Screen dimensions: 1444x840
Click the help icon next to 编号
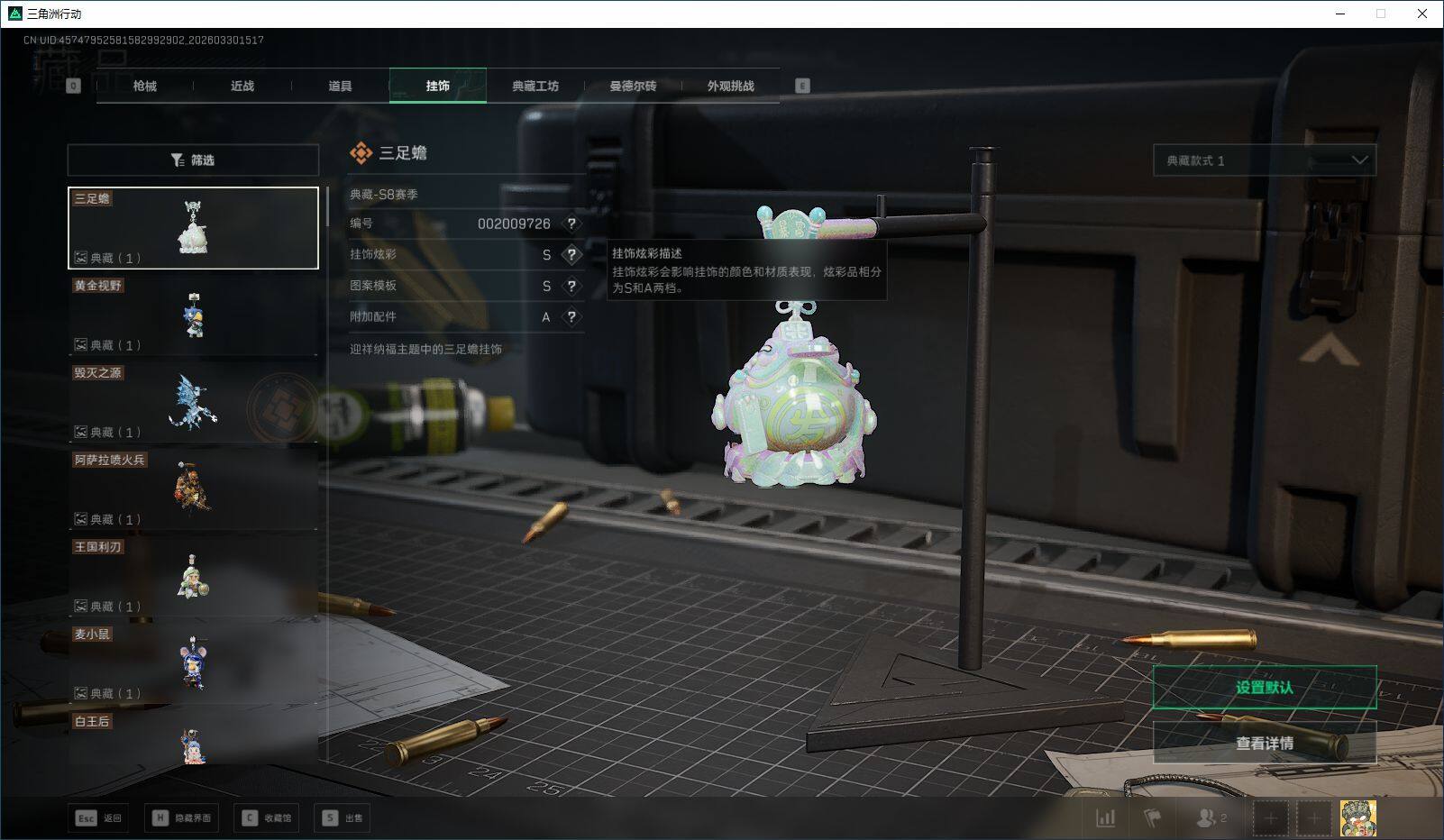[571, 224]
